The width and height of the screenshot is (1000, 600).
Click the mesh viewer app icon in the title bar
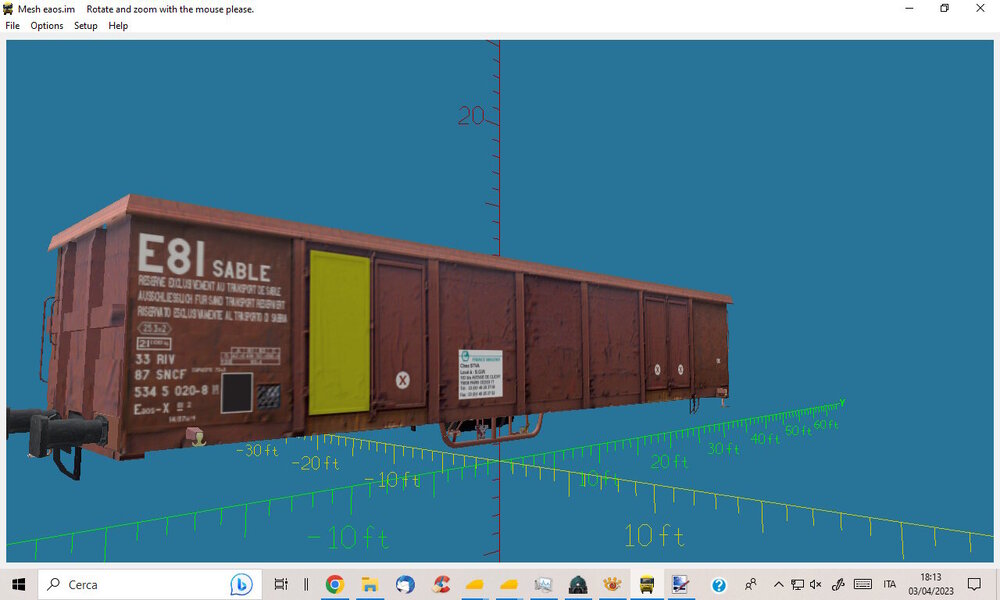[x=8, y=9]
